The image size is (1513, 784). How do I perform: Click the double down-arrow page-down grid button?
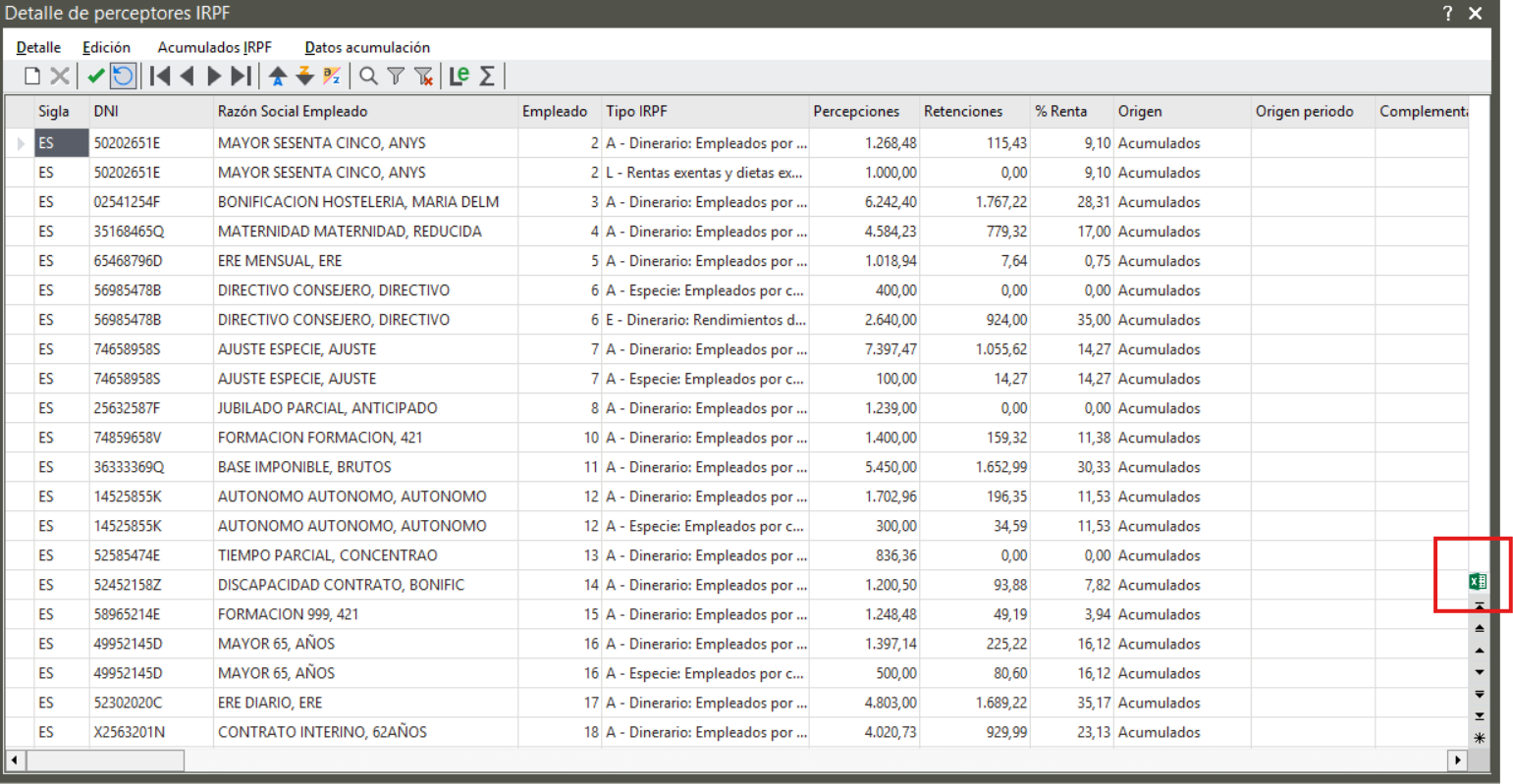coord(1480,695)
